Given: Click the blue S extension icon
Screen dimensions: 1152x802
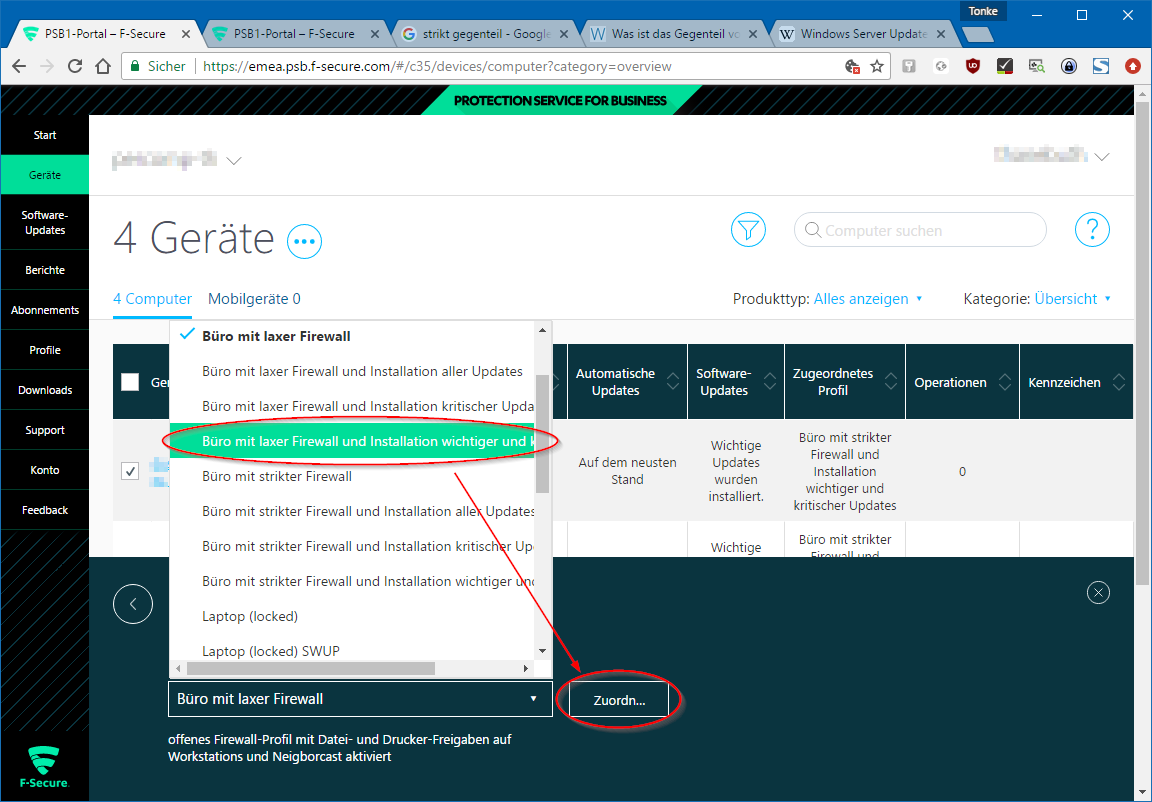Looking at the screenshot, I should click(1101, 66).
